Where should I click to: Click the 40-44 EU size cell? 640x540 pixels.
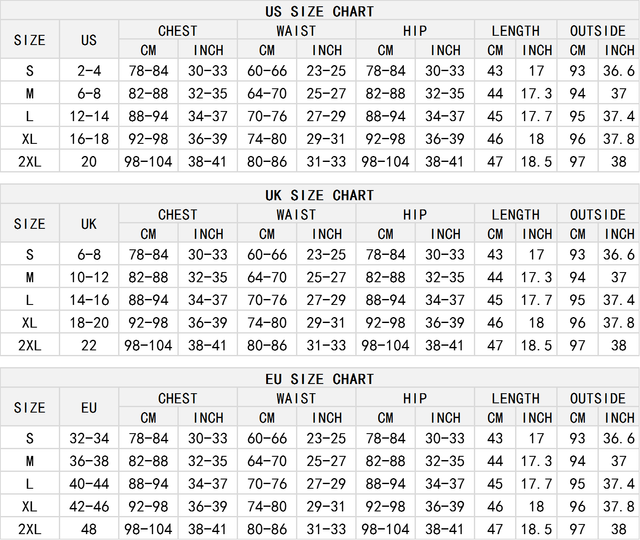89,484
